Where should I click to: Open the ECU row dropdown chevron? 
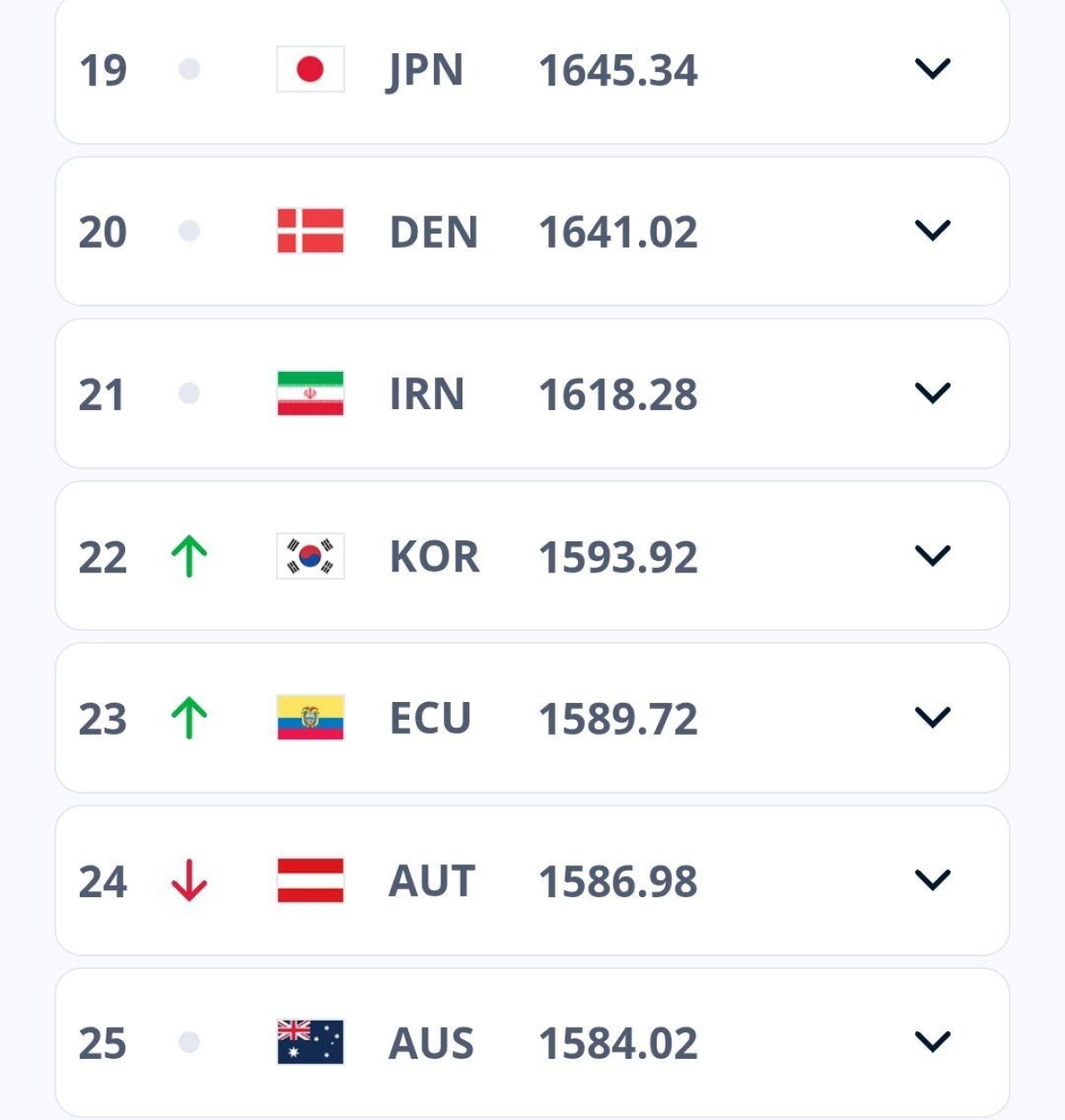[x=932, y=718]
